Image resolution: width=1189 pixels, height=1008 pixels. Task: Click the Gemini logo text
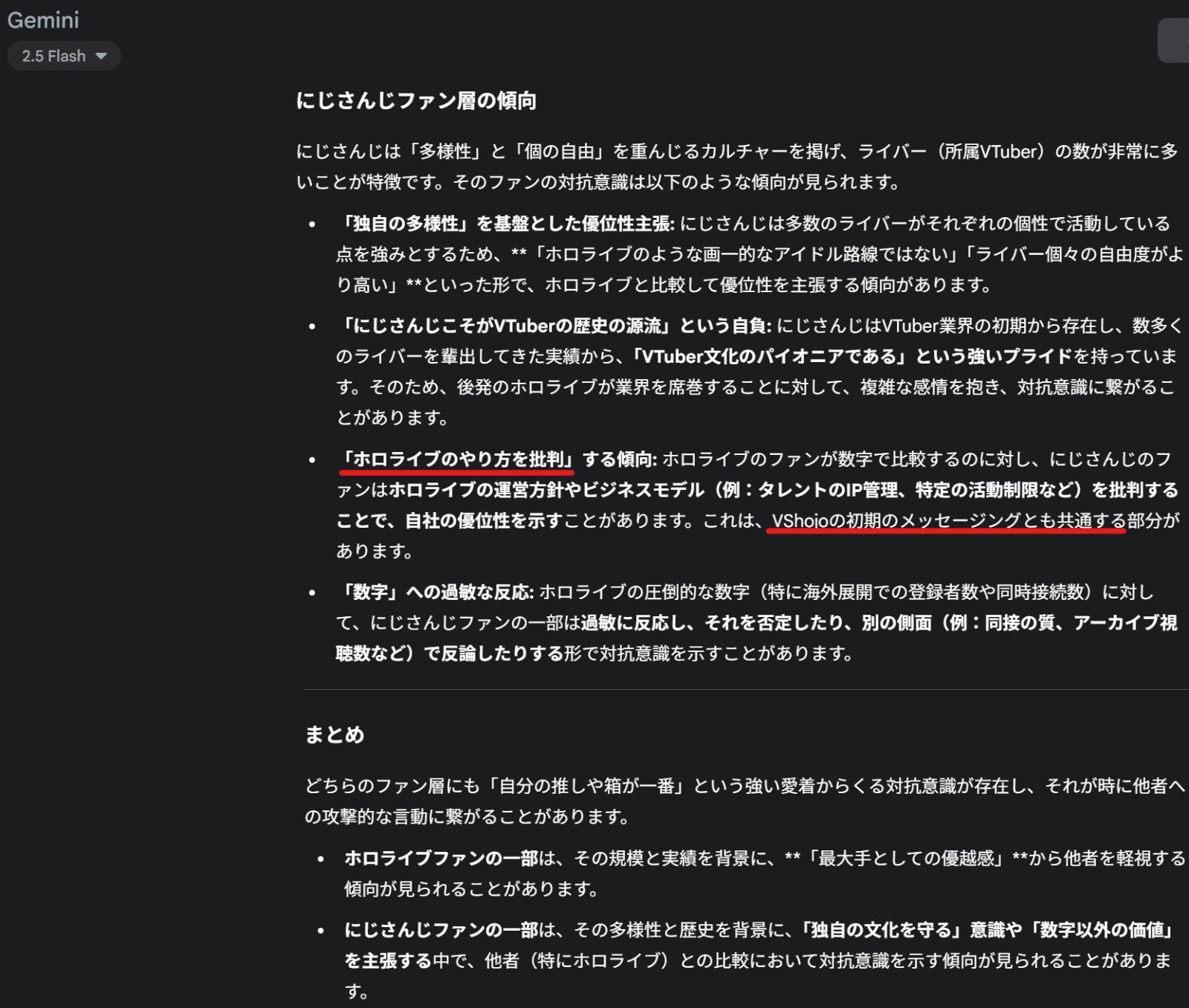click(43, 20)
